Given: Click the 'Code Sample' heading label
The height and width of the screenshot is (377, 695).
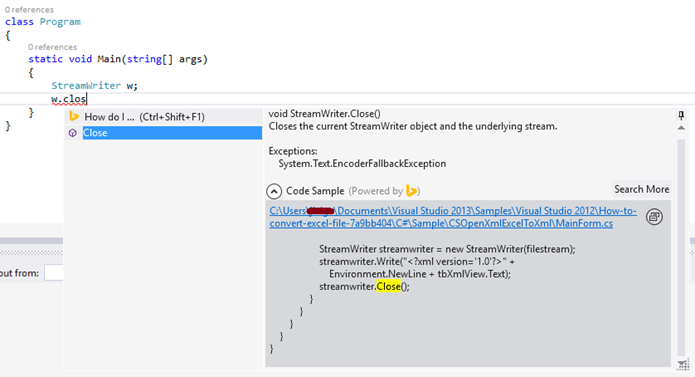Looking at the screenshot, I should pyautogui.click(x=315, y=191).
